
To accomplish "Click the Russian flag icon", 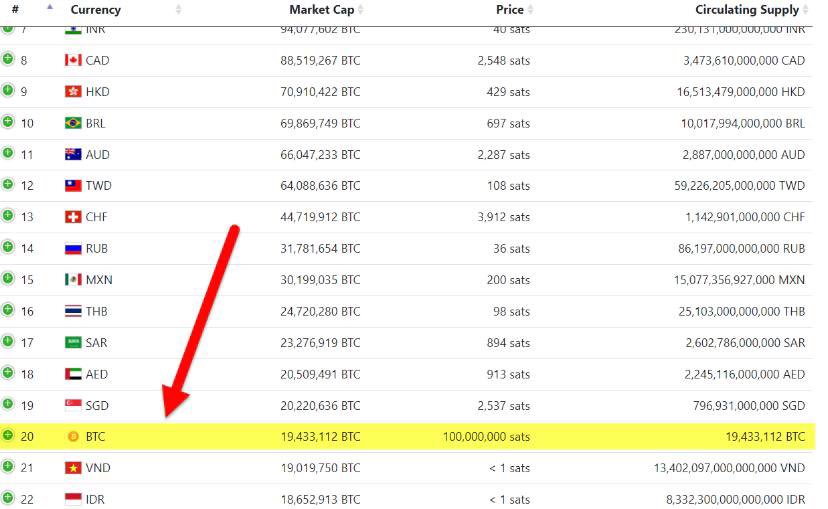I will 73,248.
